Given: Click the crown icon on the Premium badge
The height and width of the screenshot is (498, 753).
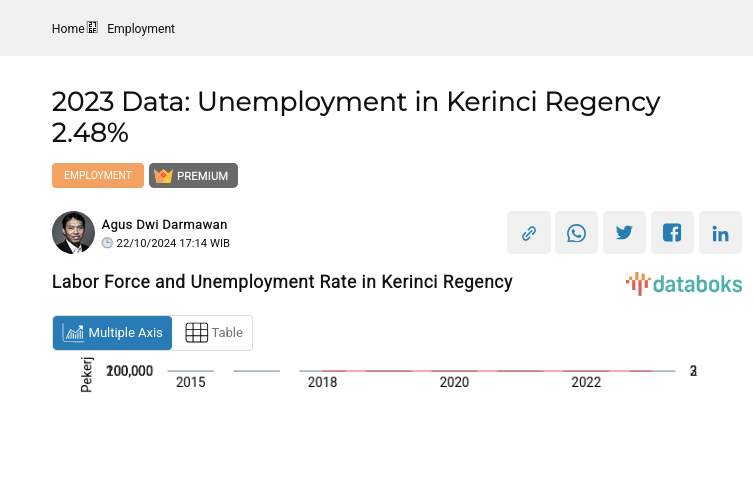Looking at the screenshot, I should pyautogui.click(x=164, y=176).
